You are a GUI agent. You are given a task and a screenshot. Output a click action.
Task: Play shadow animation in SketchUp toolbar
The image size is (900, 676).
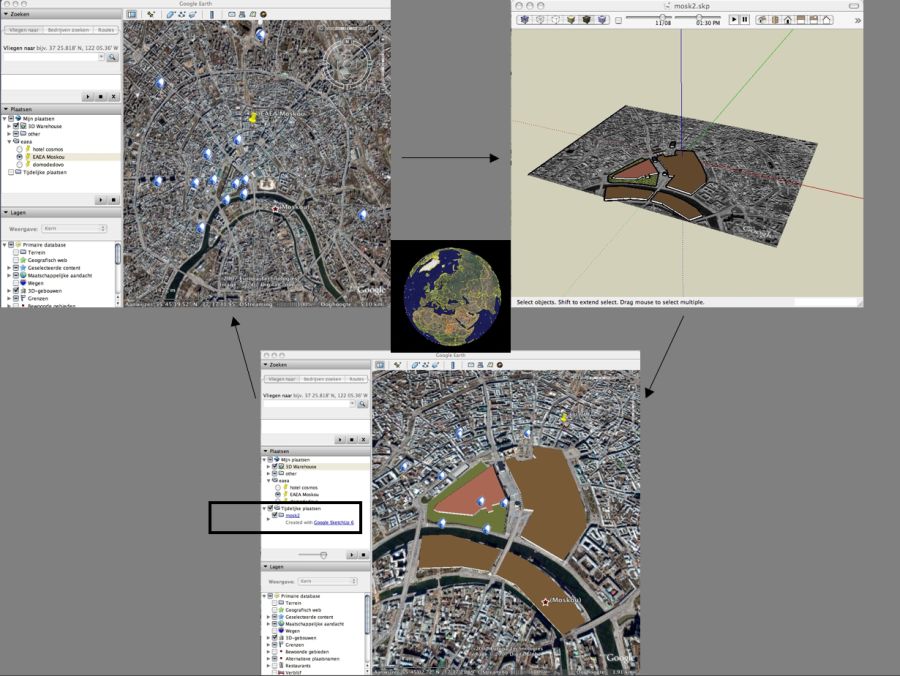pos(734,20)
